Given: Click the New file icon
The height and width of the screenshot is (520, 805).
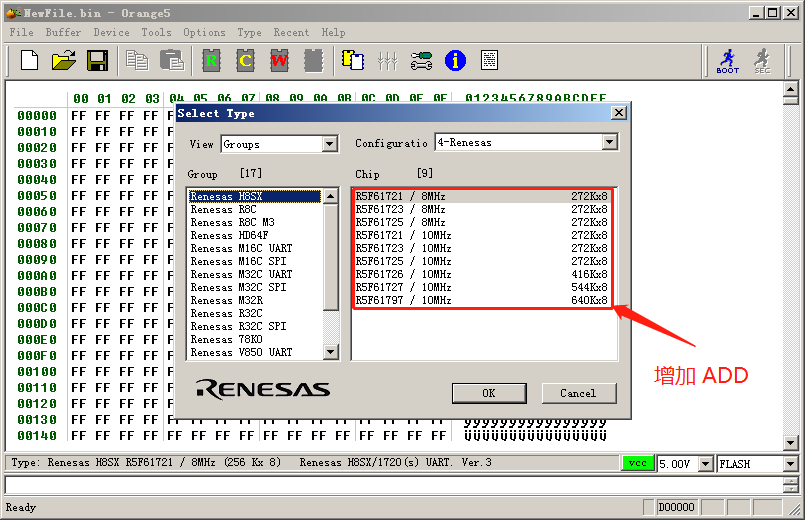Looking at the screenshot, I should point(29,61).
